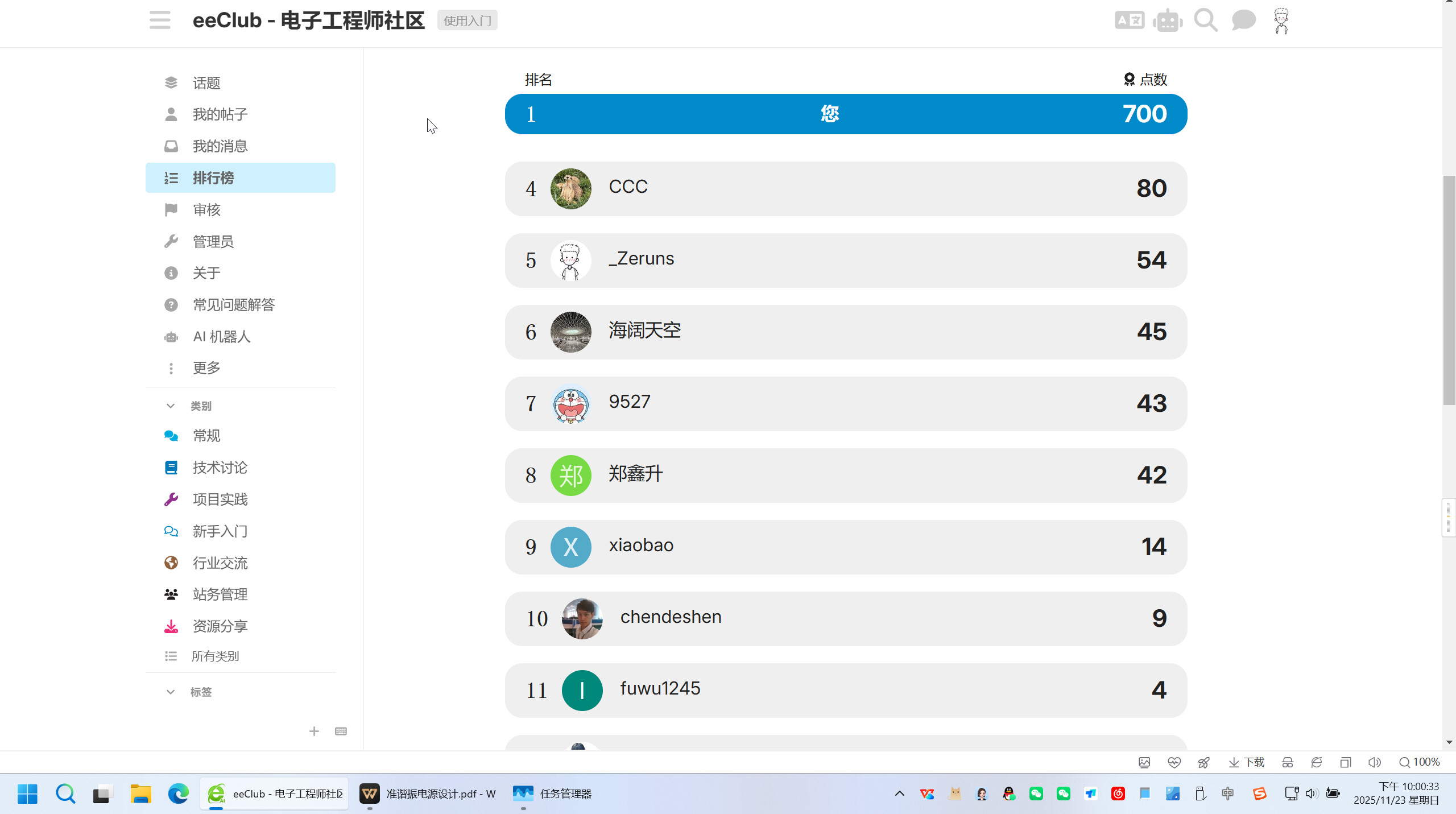
Task: Collapse the 标签 section
Action: point(171,692)
